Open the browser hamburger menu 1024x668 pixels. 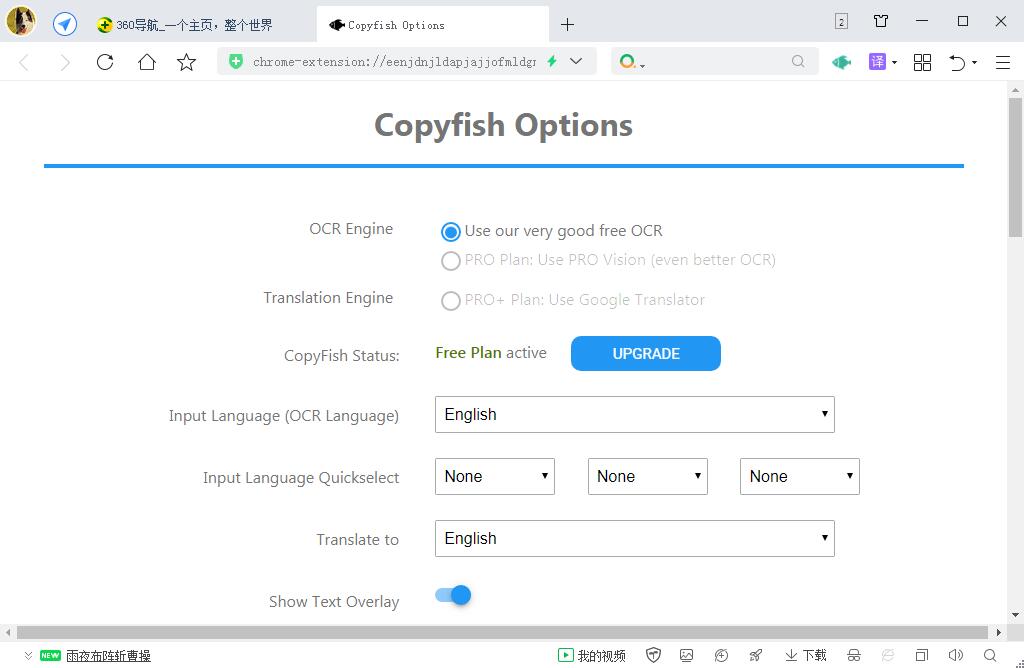(1003, 63)
